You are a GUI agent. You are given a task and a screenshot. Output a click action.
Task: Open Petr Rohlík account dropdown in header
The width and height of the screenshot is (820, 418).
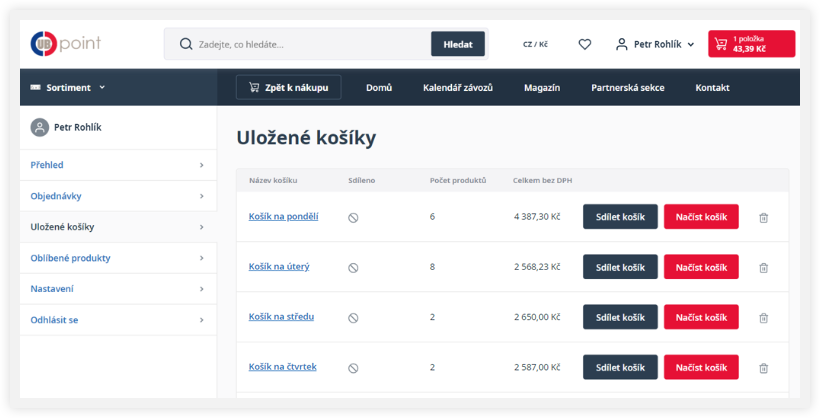[655, 44]
